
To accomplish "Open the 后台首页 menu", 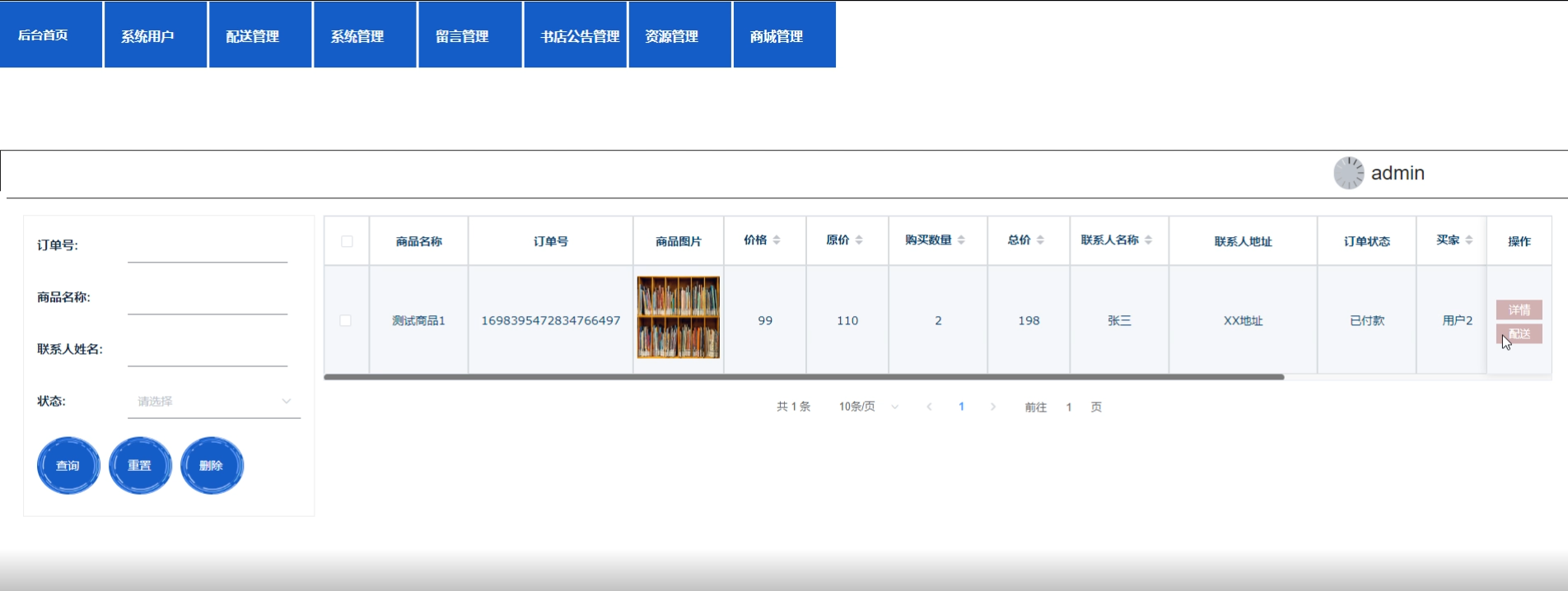I will [51, 35].
